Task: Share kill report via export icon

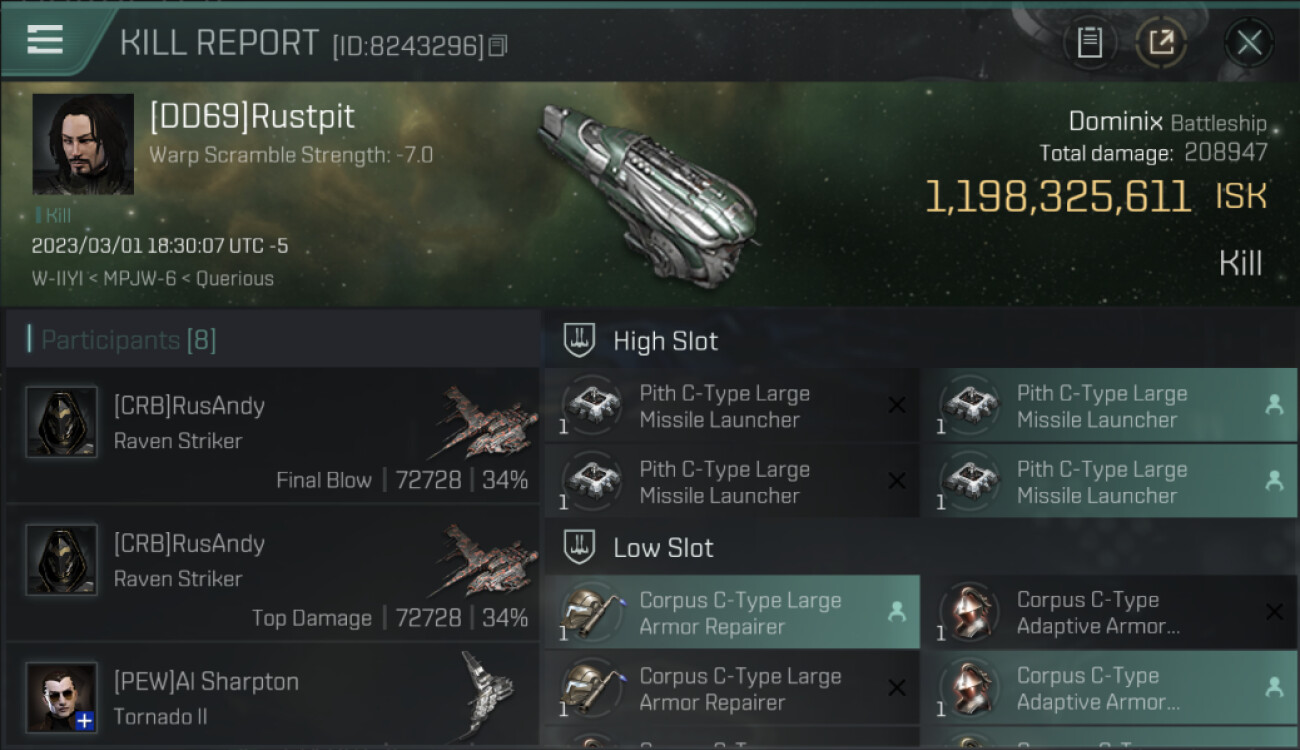Action: 1161,43
